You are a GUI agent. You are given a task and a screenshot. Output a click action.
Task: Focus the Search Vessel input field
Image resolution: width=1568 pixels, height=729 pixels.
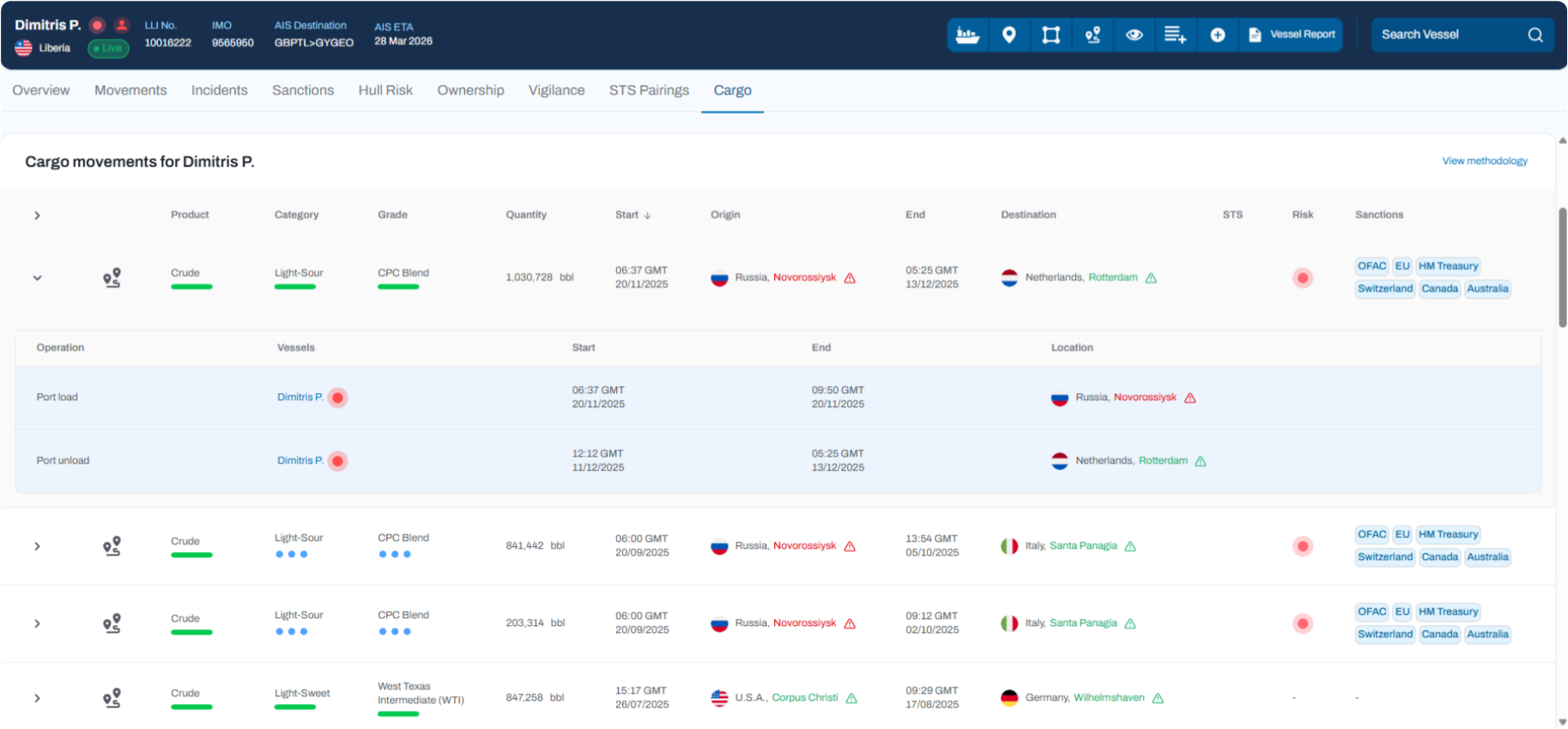pos(1446,35)
